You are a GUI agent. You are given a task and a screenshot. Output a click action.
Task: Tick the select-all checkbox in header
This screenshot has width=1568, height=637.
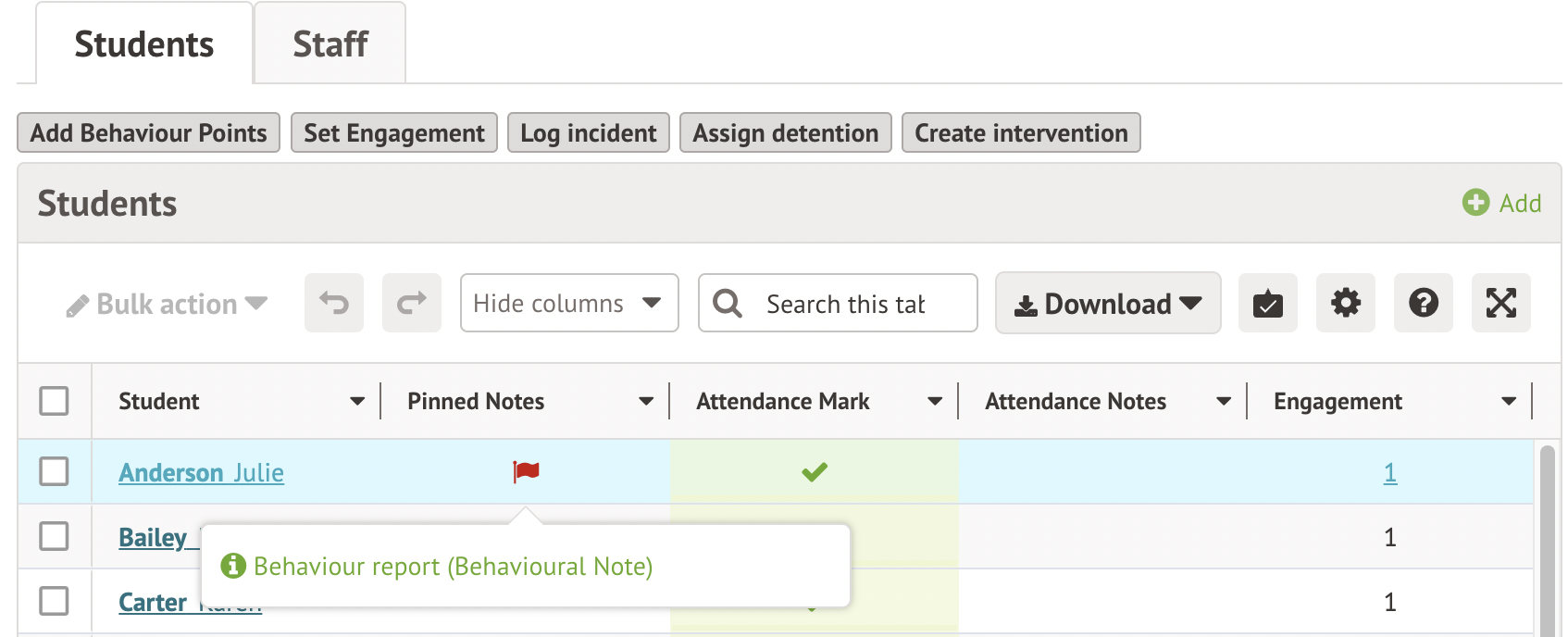click(x=55, y=401)
